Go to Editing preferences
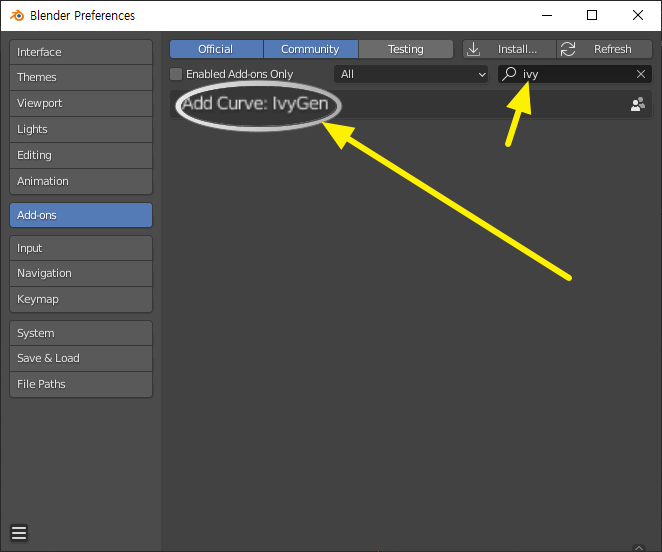Viewport: 662px width, 552px height. [81, 155]
